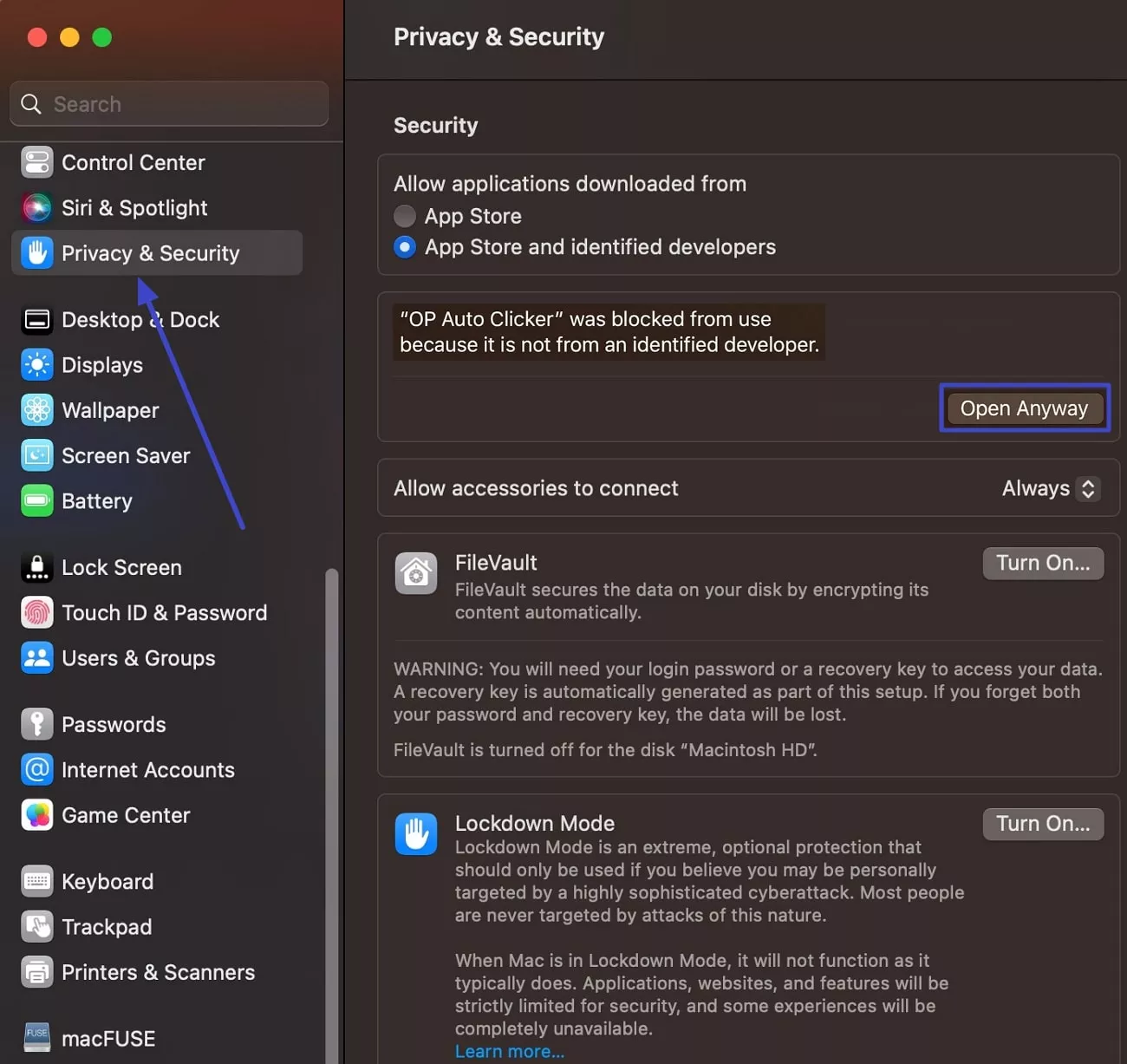This screenshot has width=1127, height=1064.
Task: Go to Users & Groups label
Action: click(x=139, y=658)
